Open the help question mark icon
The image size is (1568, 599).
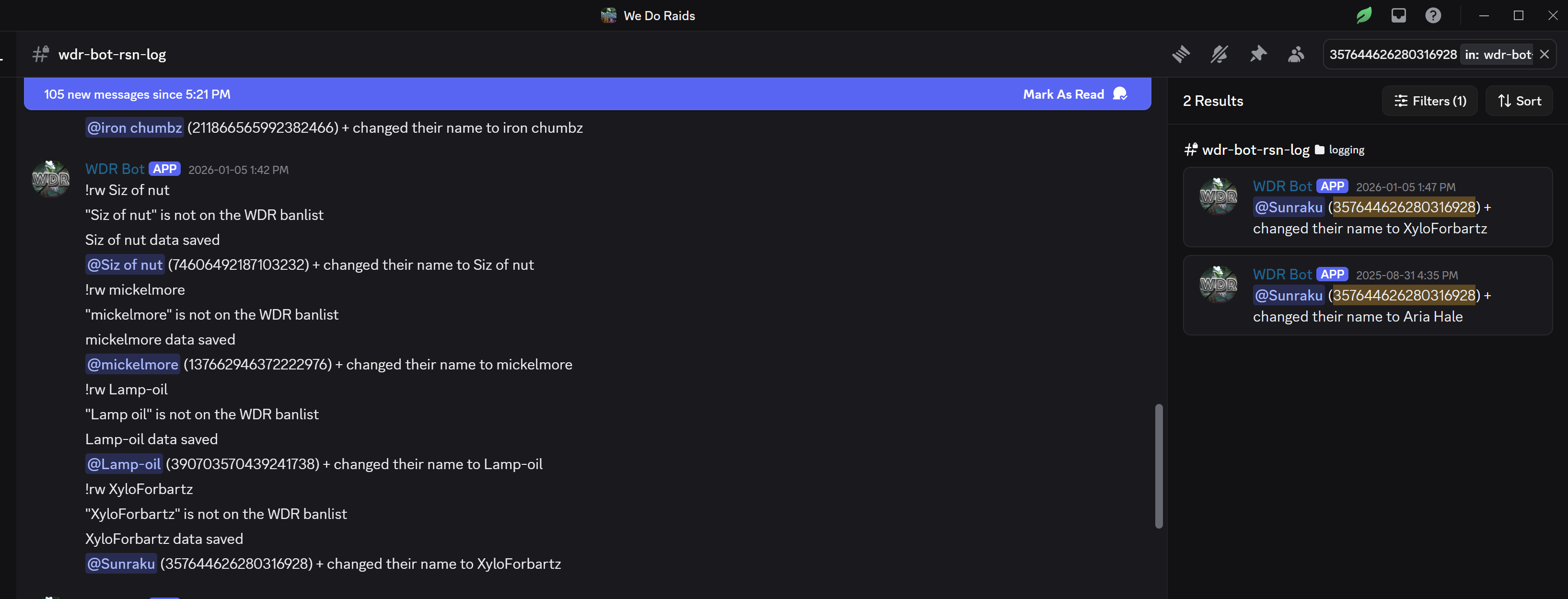pyautogui.click(x=1433, y=15)
